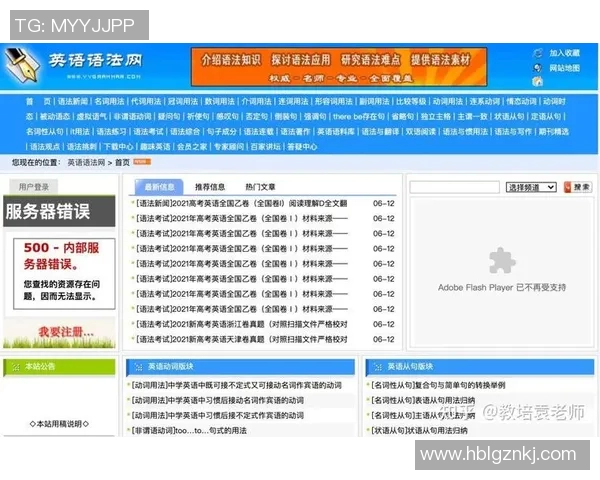This screenshot has width=600, height=480.
Task: Open 趣味英语 in the navigation bar
Action: click(155, 147)
